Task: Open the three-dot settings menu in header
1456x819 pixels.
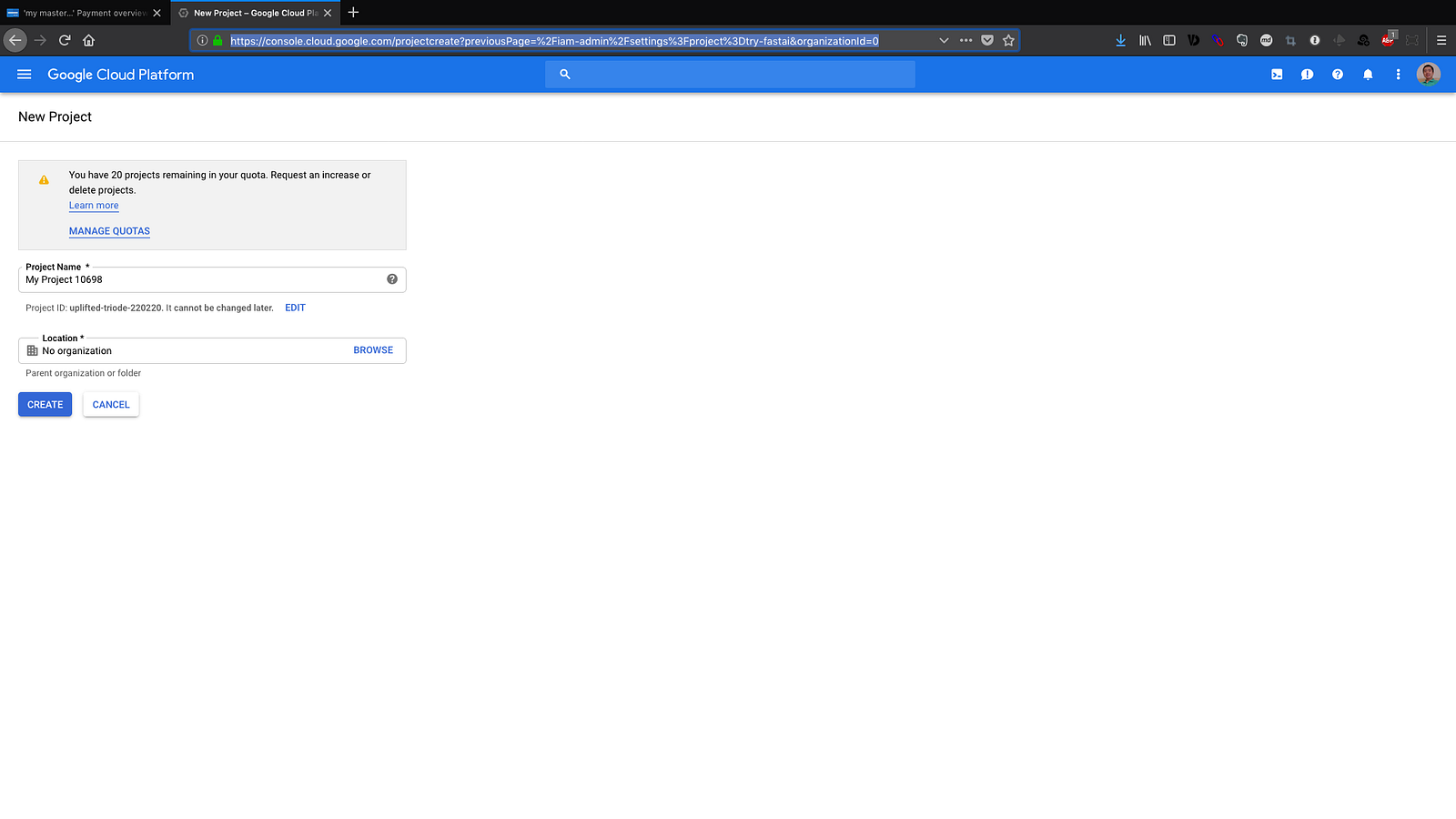Action: pos(1398,75)
